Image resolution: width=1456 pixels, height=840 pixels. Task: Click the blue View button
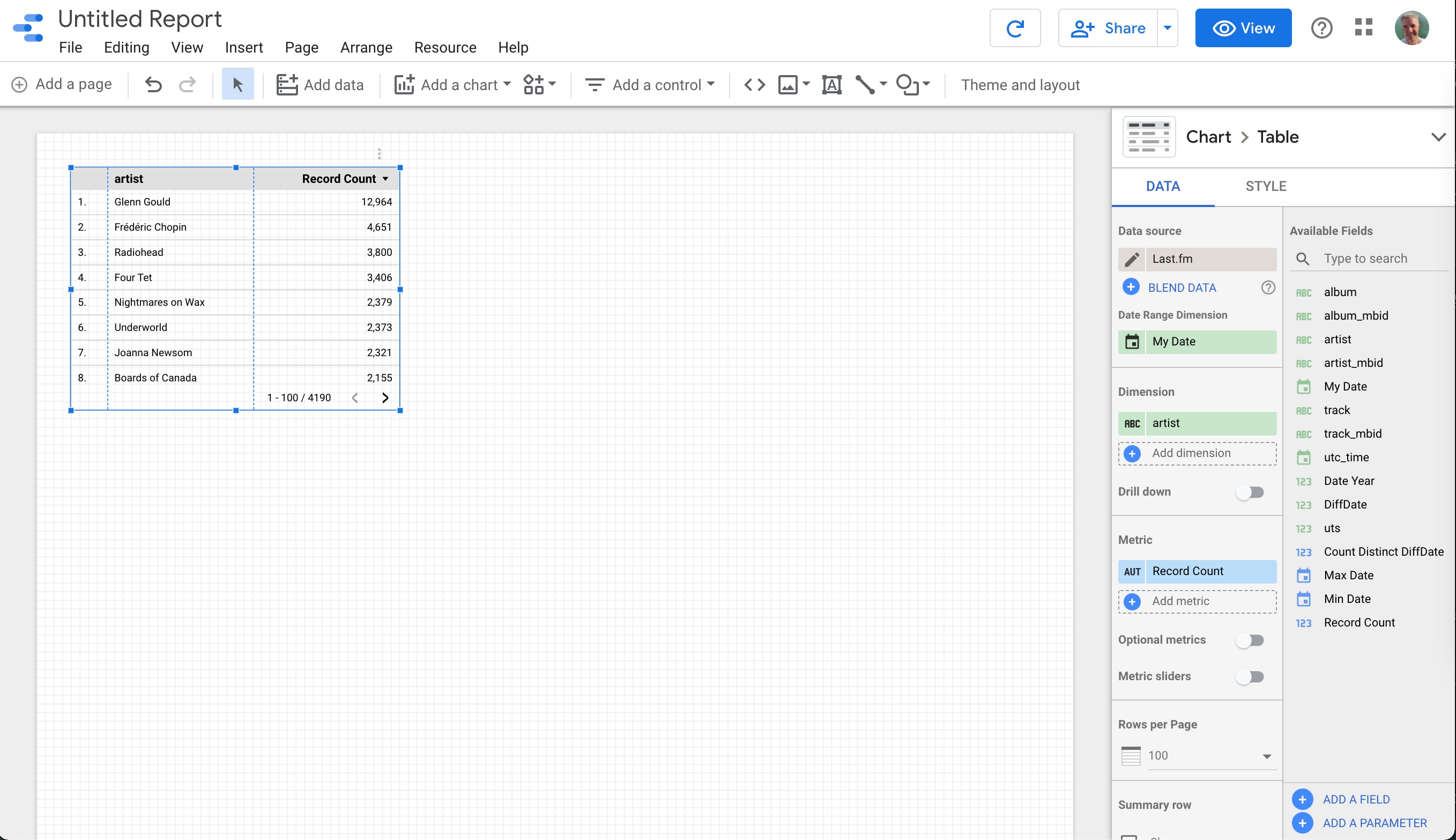pyautogui.click(x=1243, y=28)
